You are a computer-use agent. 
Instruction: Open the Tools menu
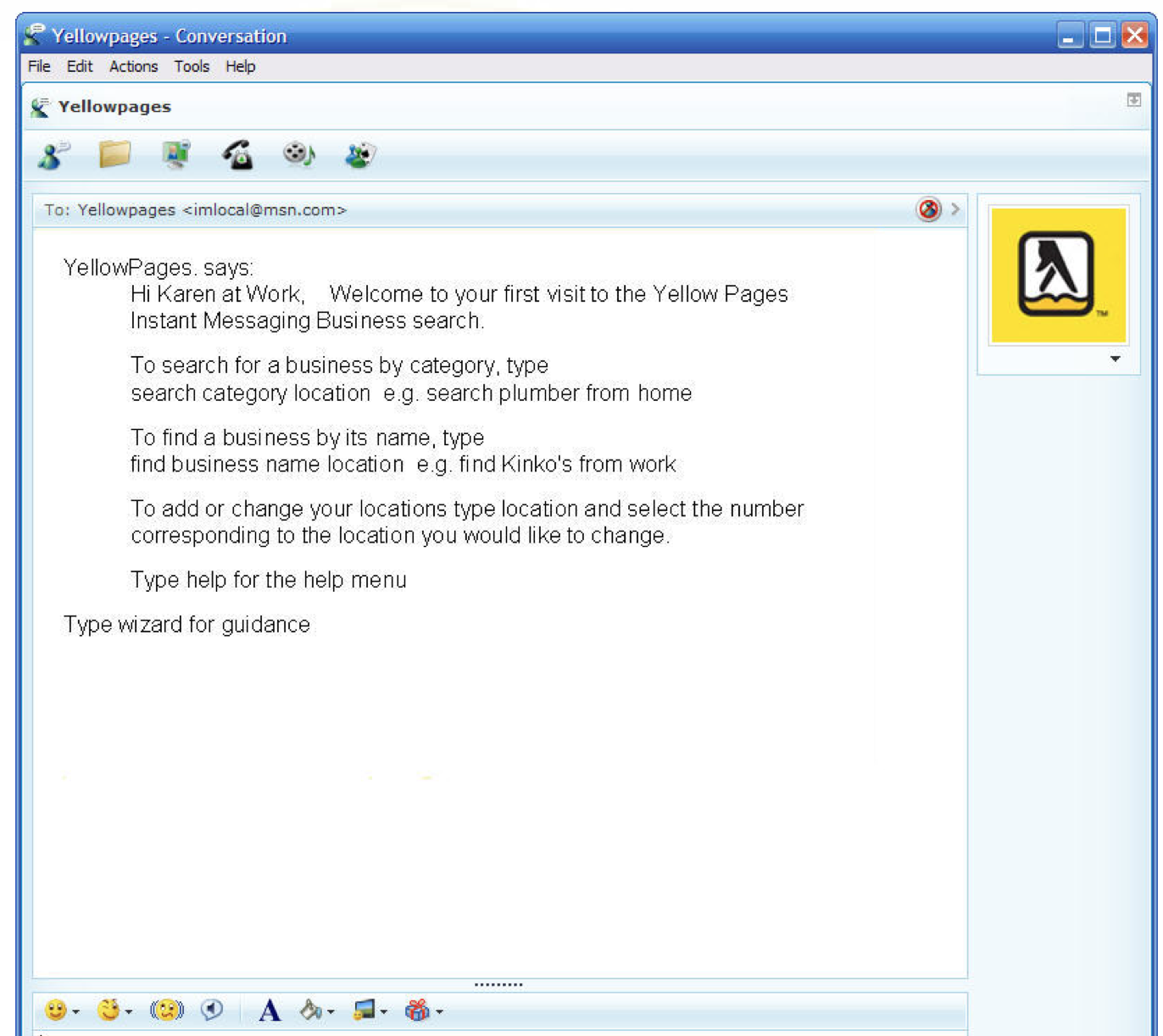[192, 66]
